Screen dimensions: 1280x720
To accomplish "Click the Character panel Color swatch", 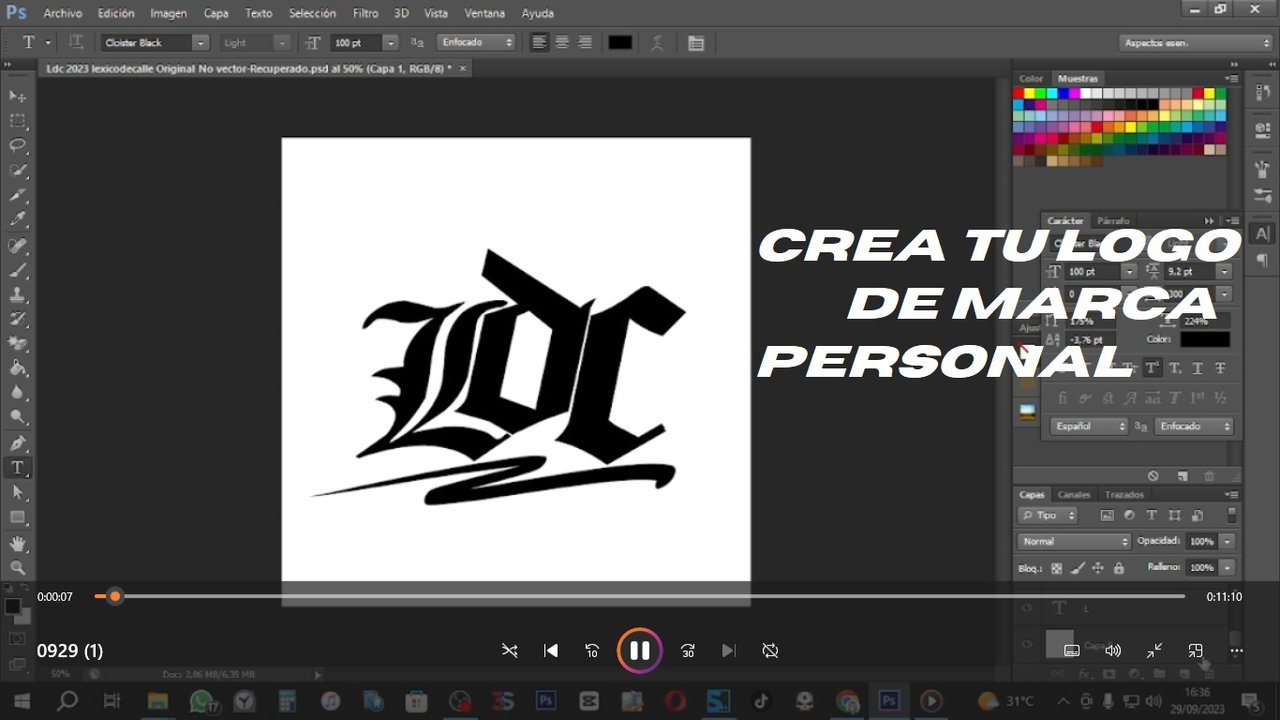I will pos(1204,340).
